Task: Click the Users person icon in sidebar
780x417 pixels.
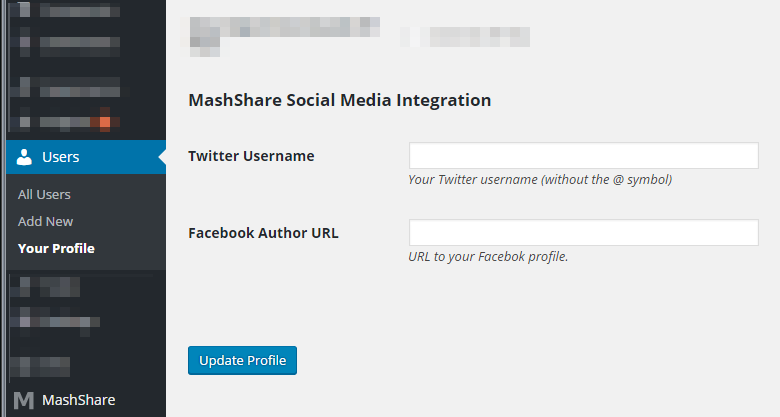Action: 25,157
